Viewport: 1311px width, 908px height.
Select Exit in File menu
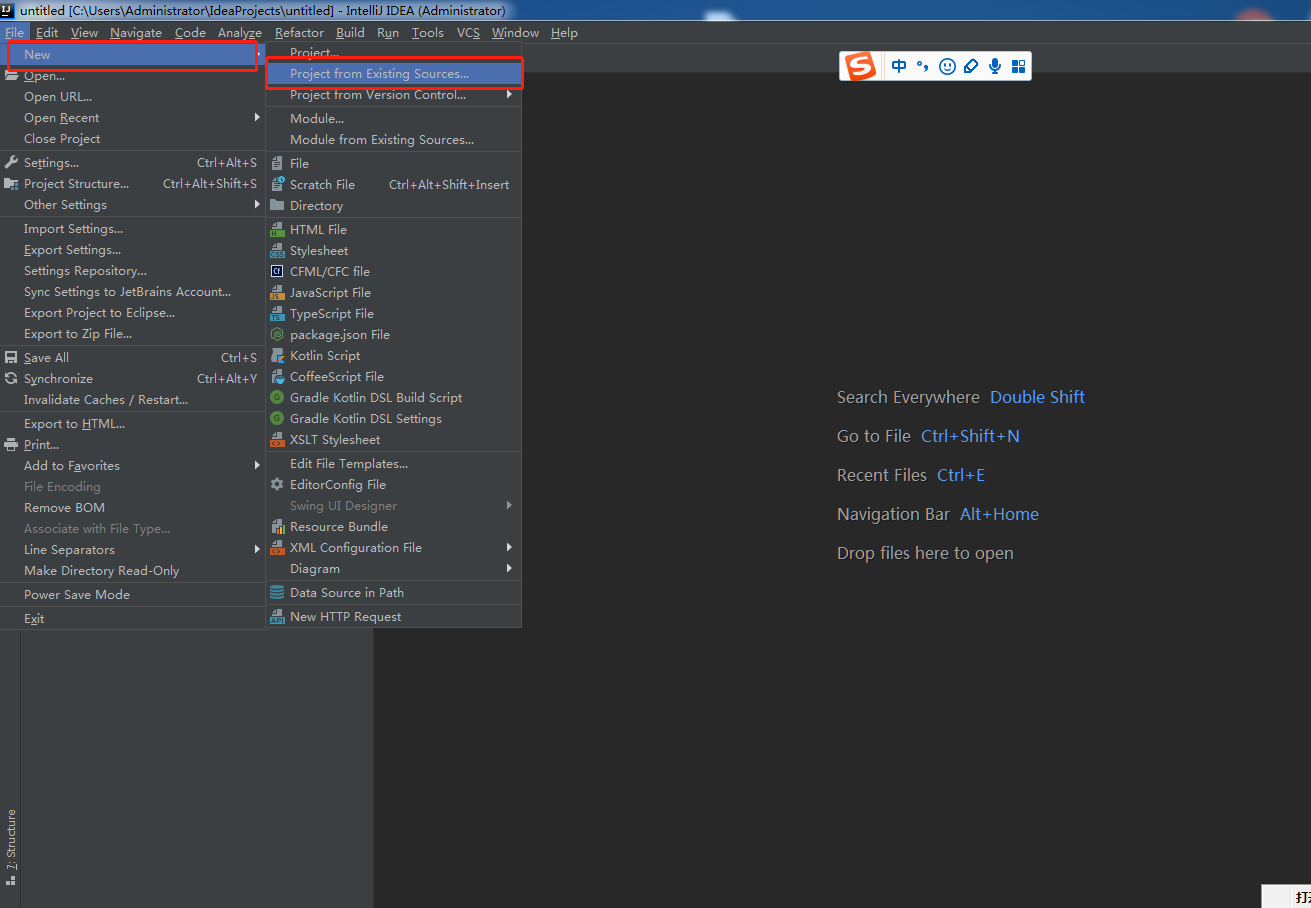pos(132,619)
